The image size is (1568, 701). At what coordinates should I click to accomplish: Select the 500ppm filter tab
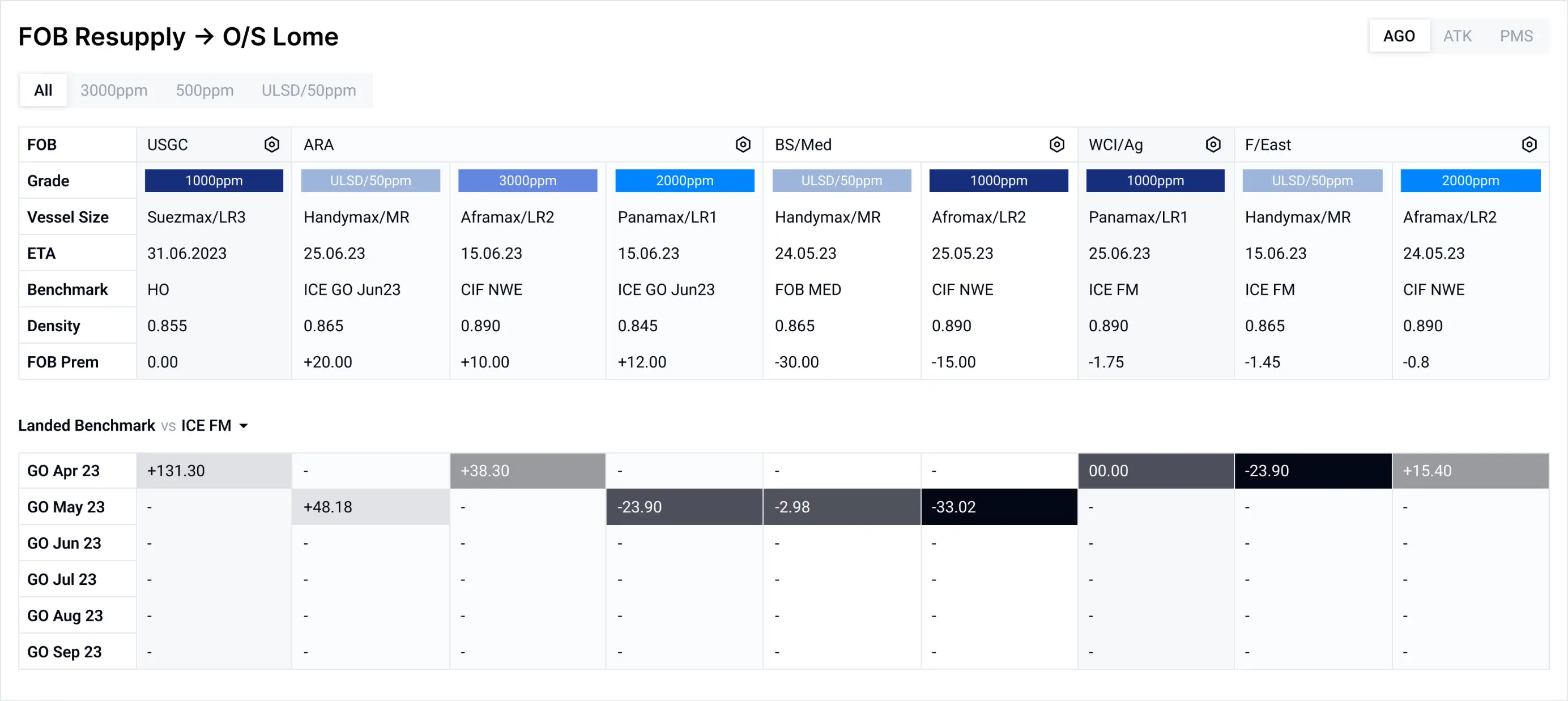(204, 91)
